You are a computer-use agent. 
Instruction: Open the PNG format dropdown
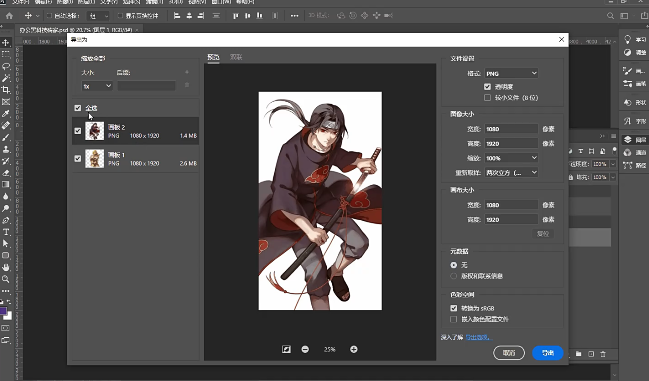(x=511, y=73)
